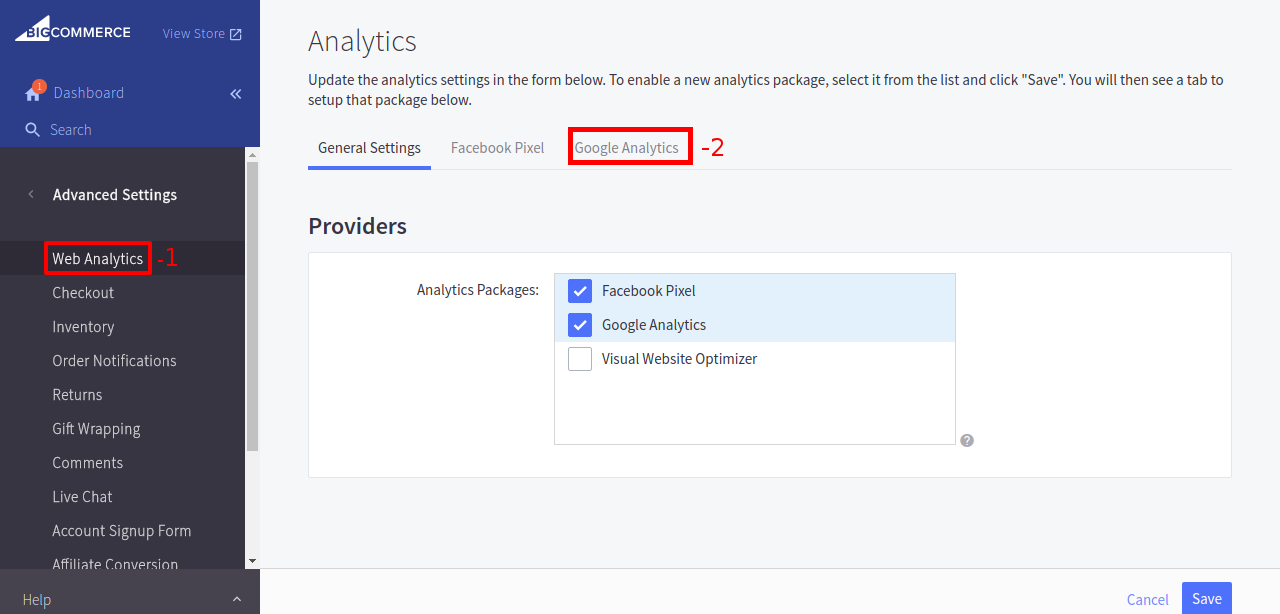Click the sidebar scrollbar thumb
The height and width of the screenshot is (614, 1280).
point(252,305)
